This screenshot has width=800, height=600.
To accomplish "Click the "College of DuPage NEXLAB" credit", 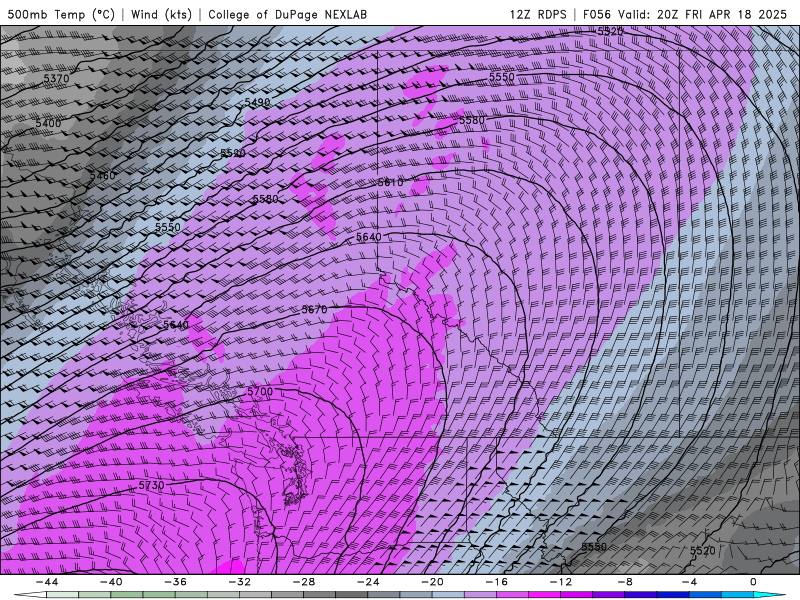I will [288, 14].
